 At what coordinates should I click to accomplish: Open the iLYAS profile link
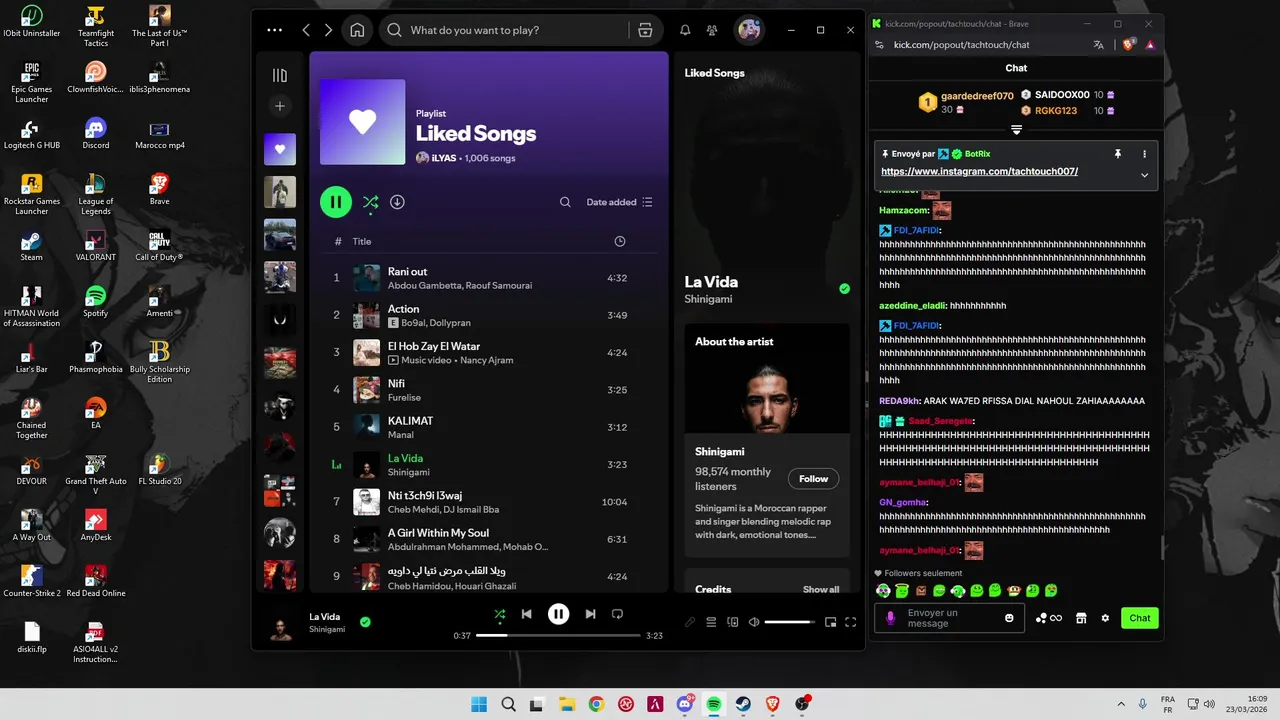(443, 158)
